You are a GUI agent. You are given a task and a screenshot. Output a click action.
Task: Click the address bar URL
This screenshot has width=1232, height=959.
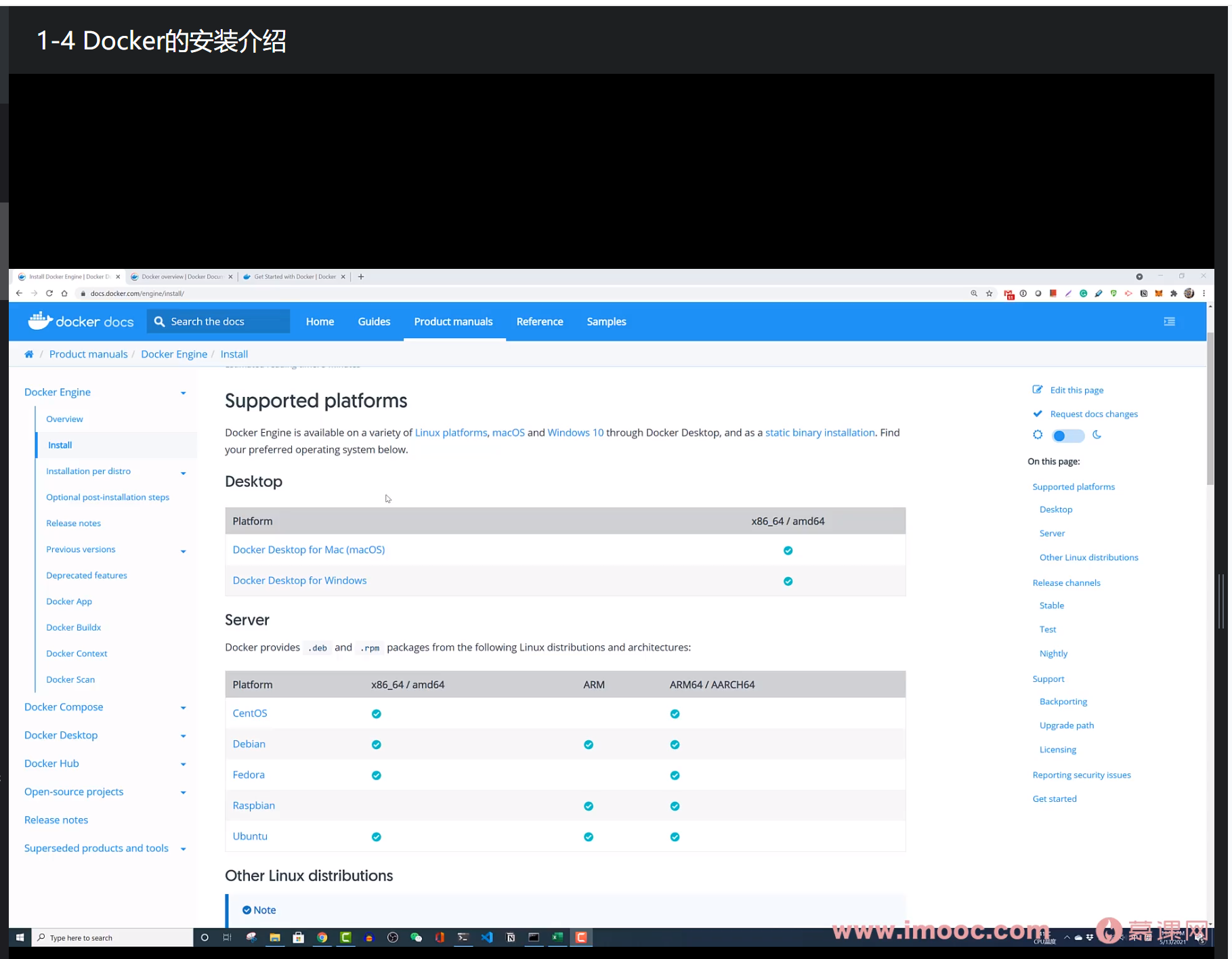tap(137, 293)
